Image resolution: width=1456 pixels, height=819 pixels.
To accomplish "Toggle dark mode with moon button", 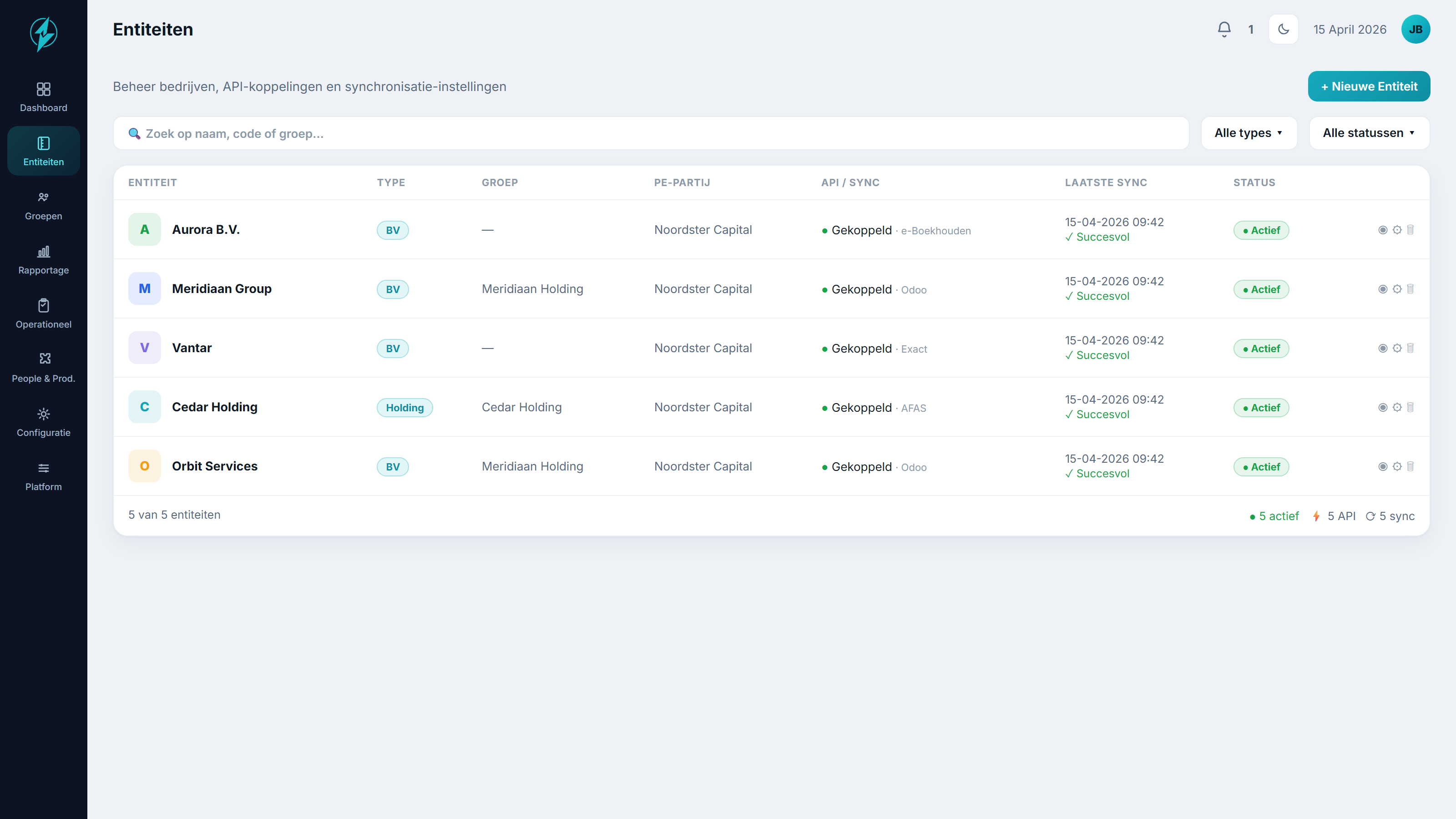I will point(1283,30).
